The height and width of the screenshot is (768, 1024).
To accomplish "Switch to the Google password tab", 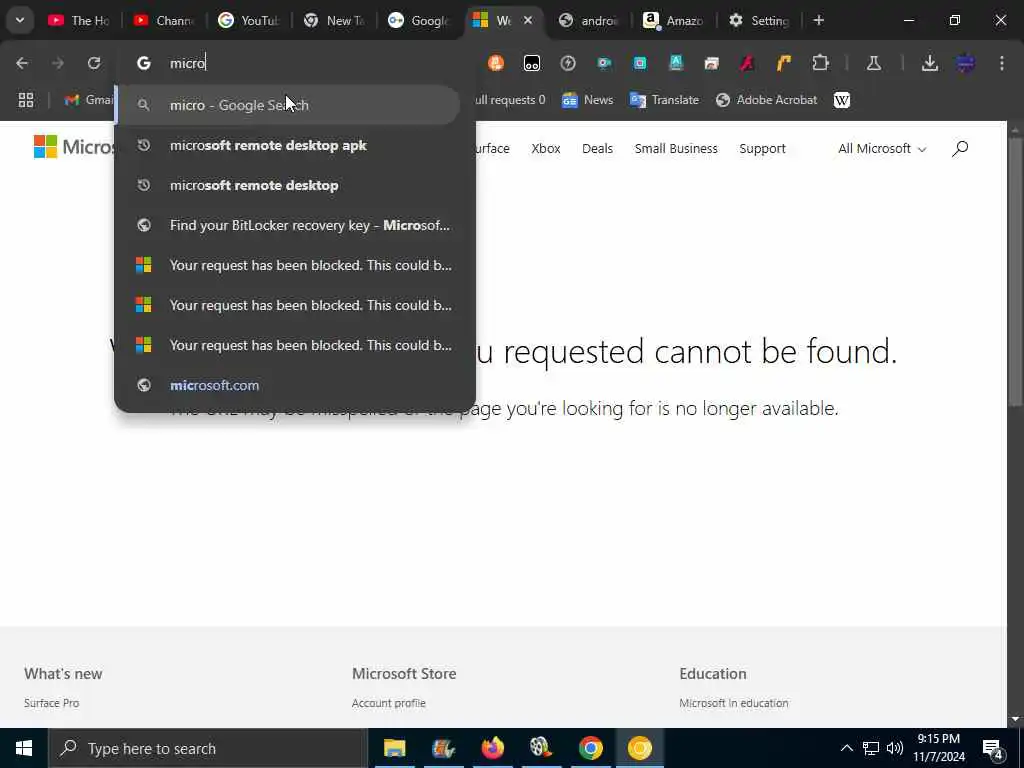I will click(418, 20).
